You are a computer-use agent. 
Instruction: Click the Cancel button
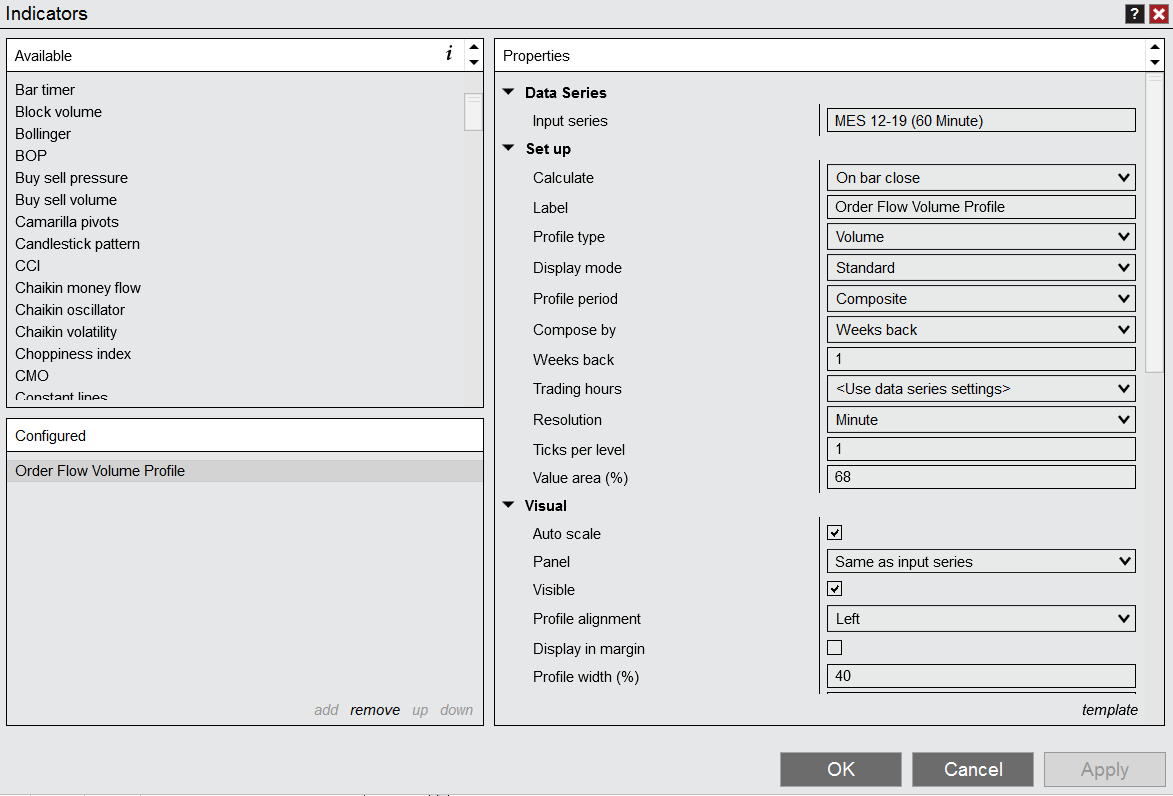tap(973, 769)
